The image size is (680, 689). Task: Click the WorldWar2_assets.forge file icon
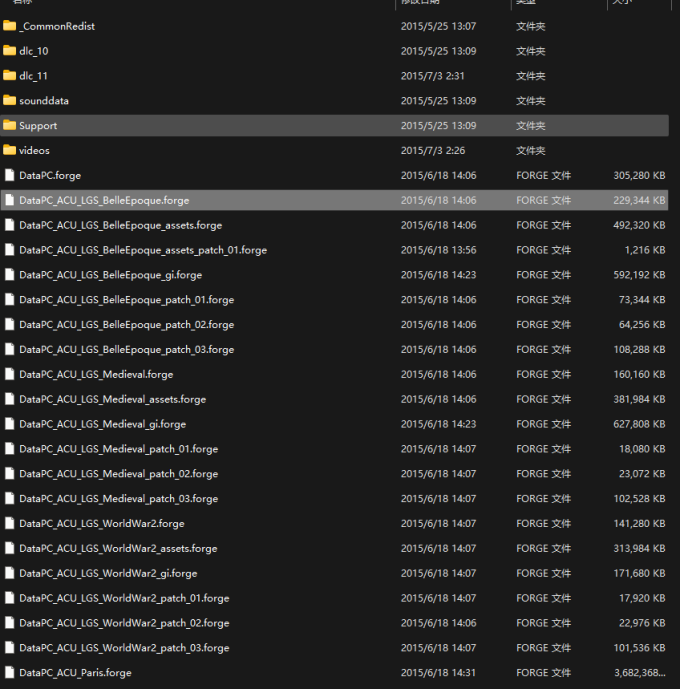(9, 548)
